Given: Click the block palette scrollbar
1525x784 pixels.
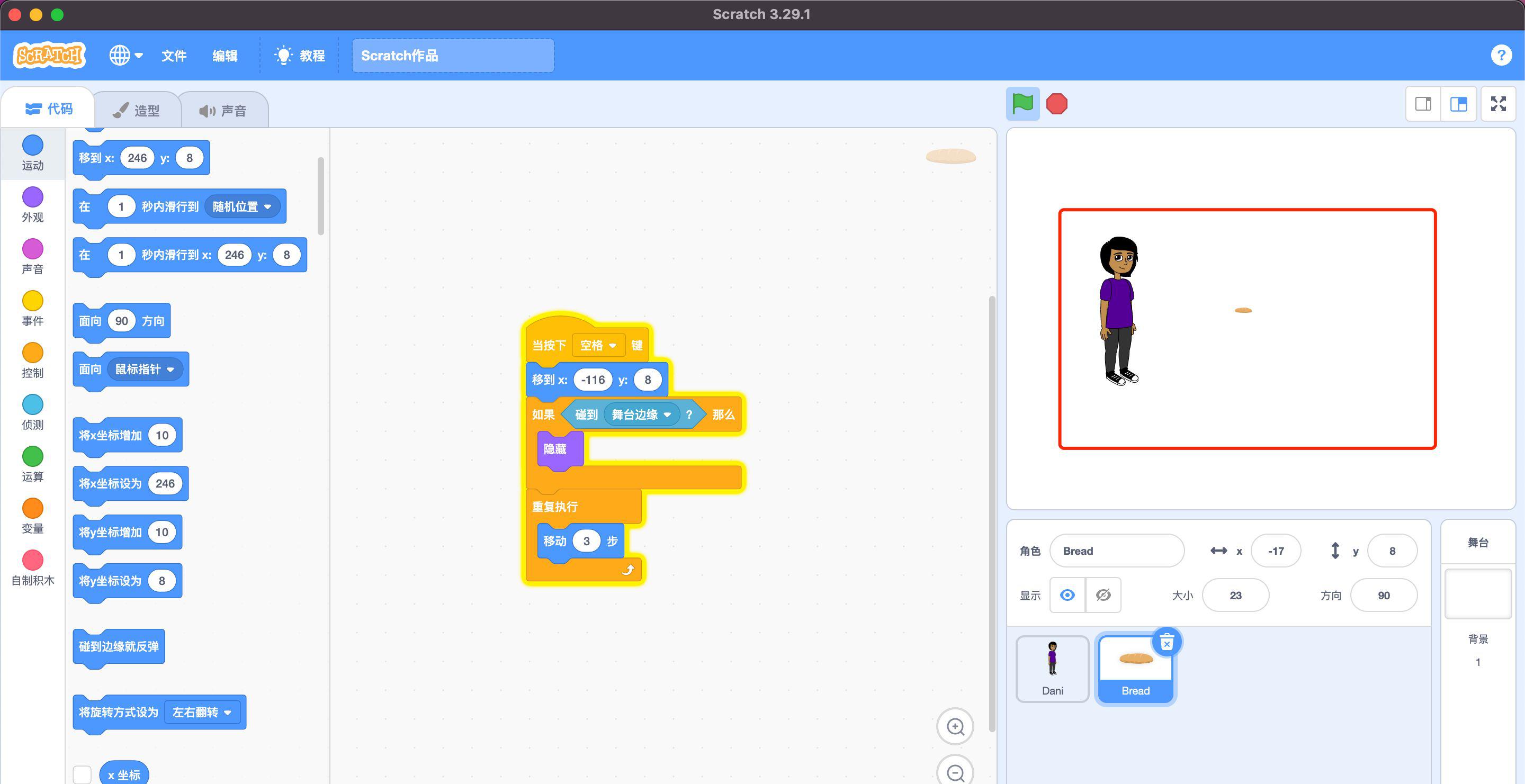Looking at the screenshot, I should (321, 196).
